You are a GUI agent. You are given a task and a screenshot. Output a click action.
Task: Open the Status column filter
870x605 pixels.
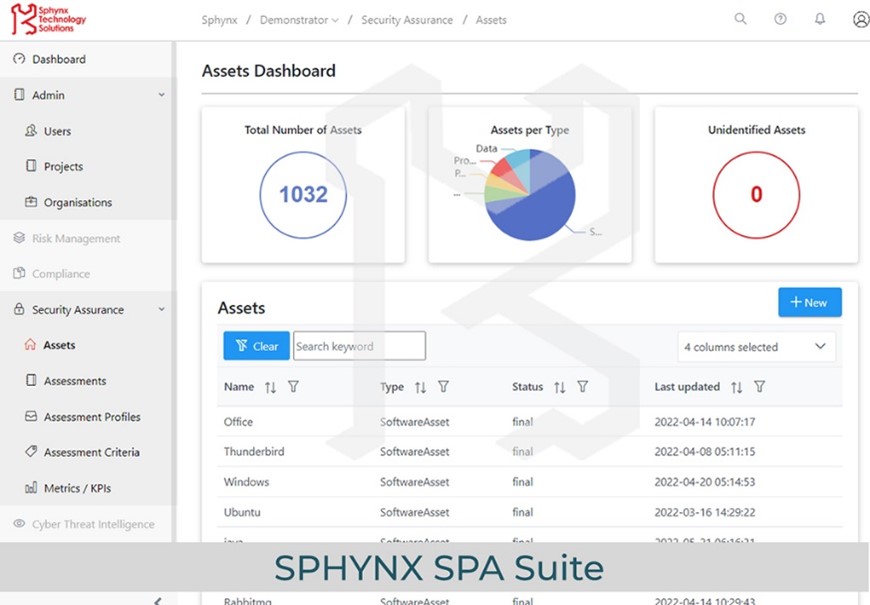click(x=583, y=387)
